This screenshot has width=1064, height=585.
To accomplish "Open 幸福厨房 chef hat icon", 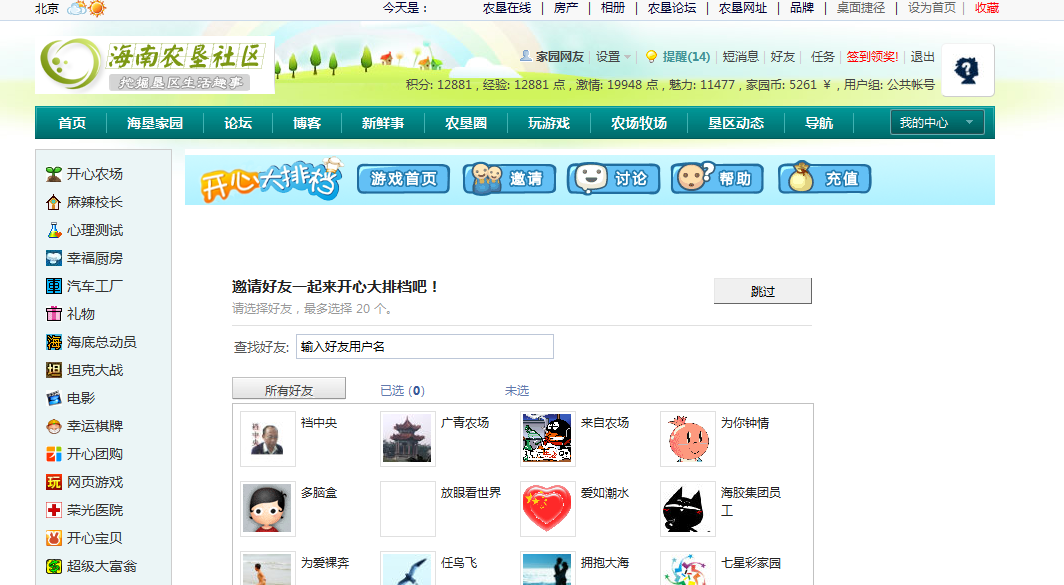I will coord(54,259).
